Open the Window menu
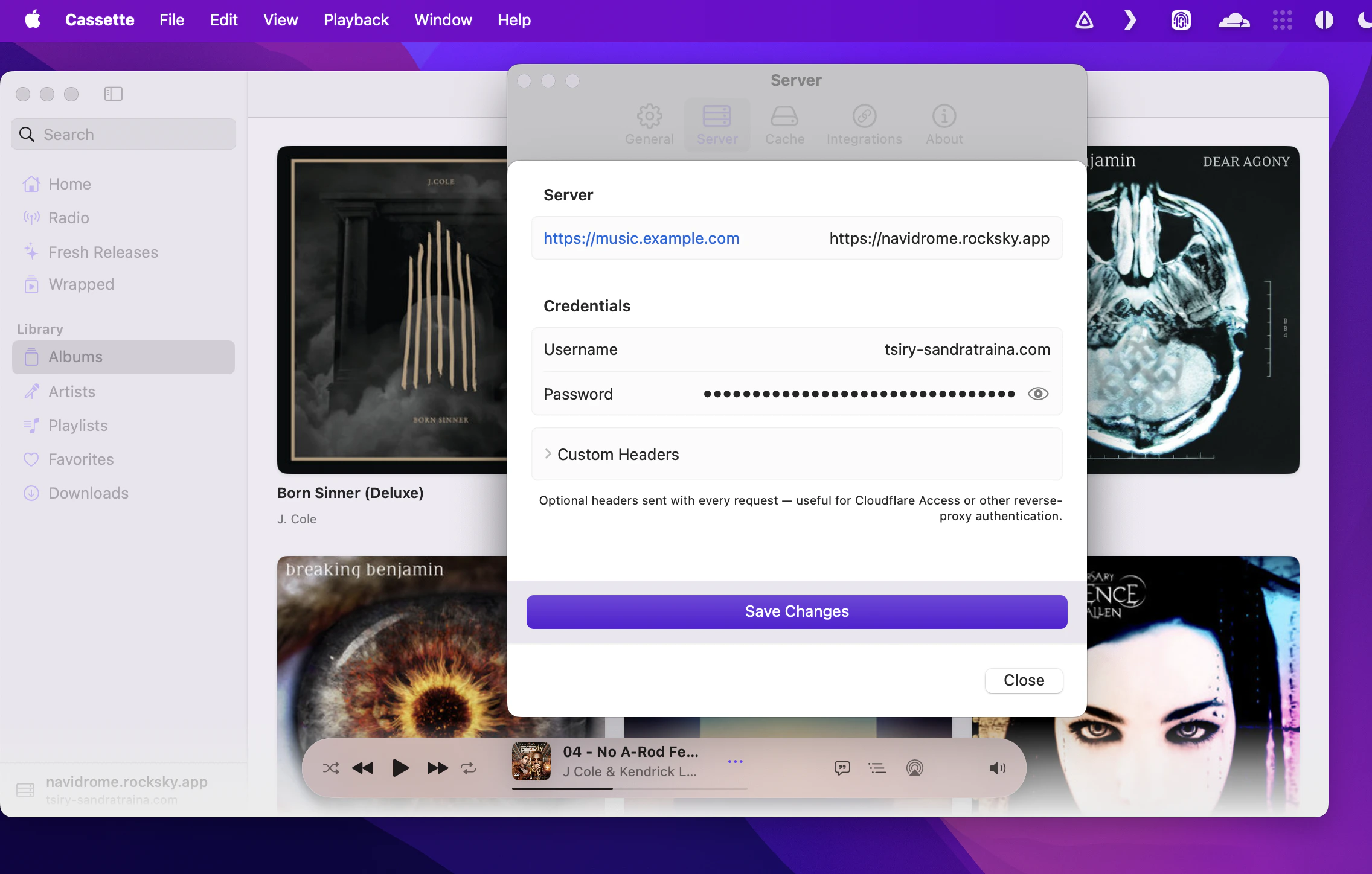Screen dimensions: 1372x874 point(443,20)
